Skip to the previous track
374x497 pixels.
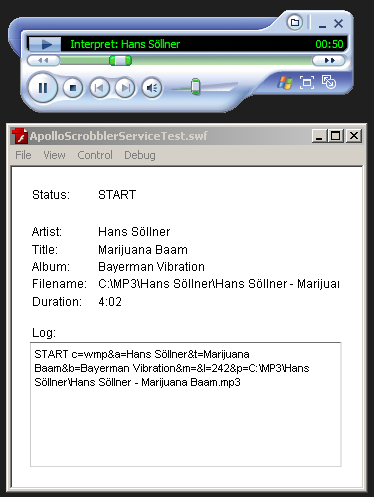(x=99, y=88)
